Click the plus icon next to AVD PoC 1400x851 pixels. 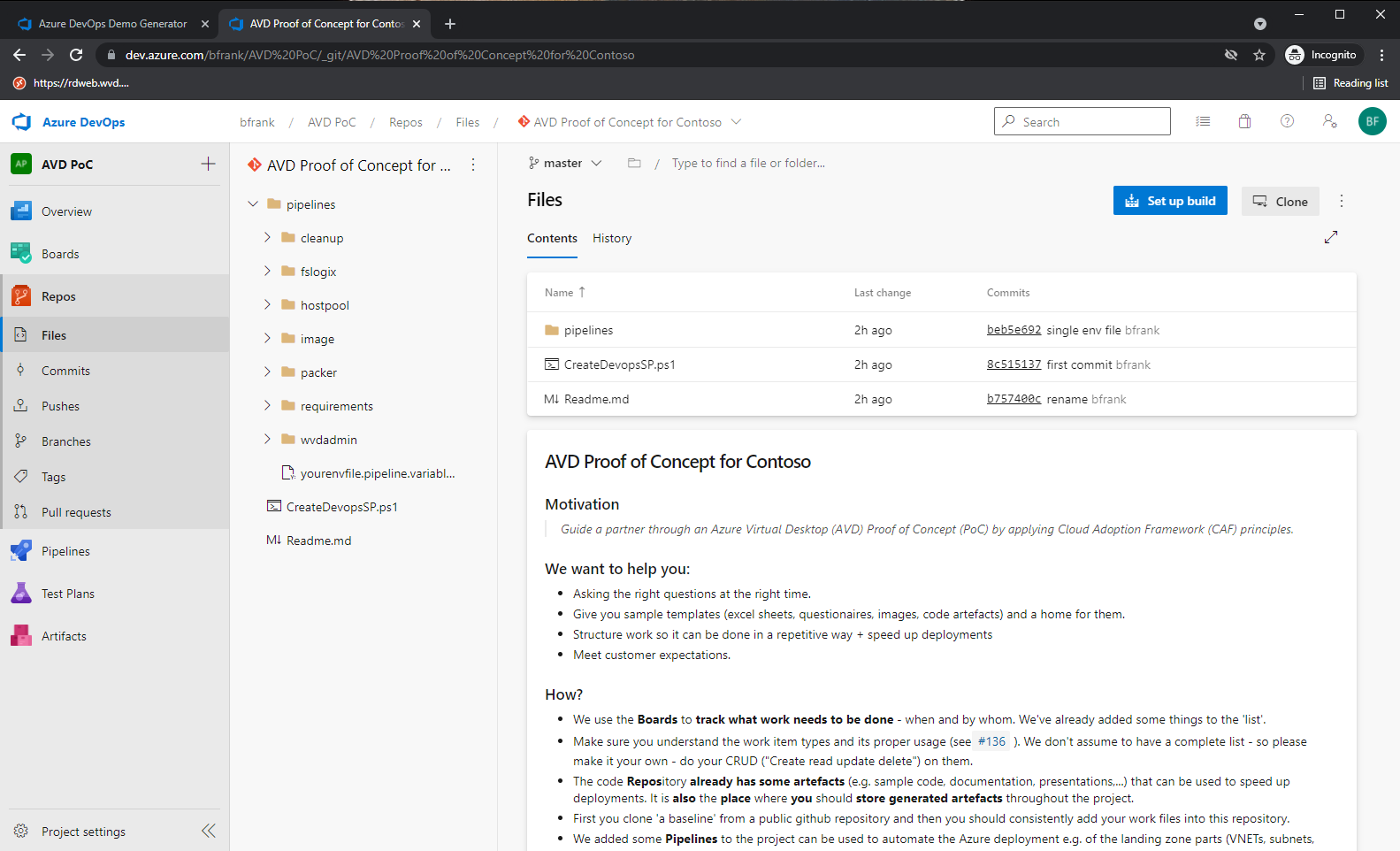tap(208, 164)
